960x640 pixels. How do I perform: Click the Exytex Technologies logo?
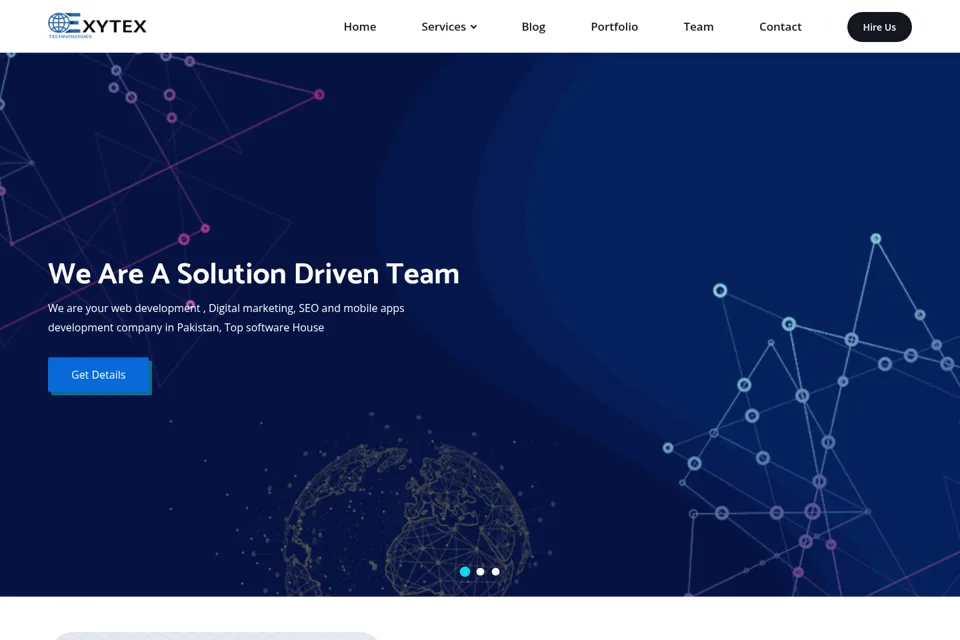pos(97,26)
